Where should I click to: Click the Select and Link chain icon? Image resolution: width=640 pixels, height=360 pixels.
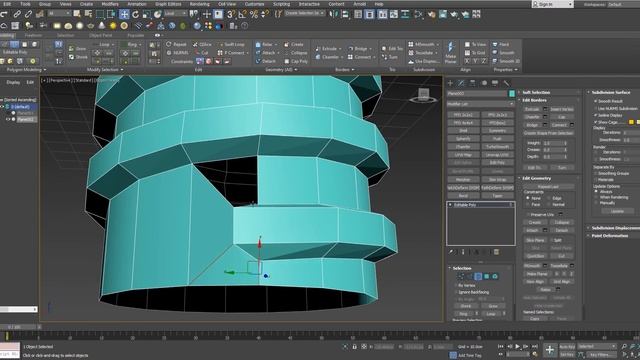click(x=17, y=14)
